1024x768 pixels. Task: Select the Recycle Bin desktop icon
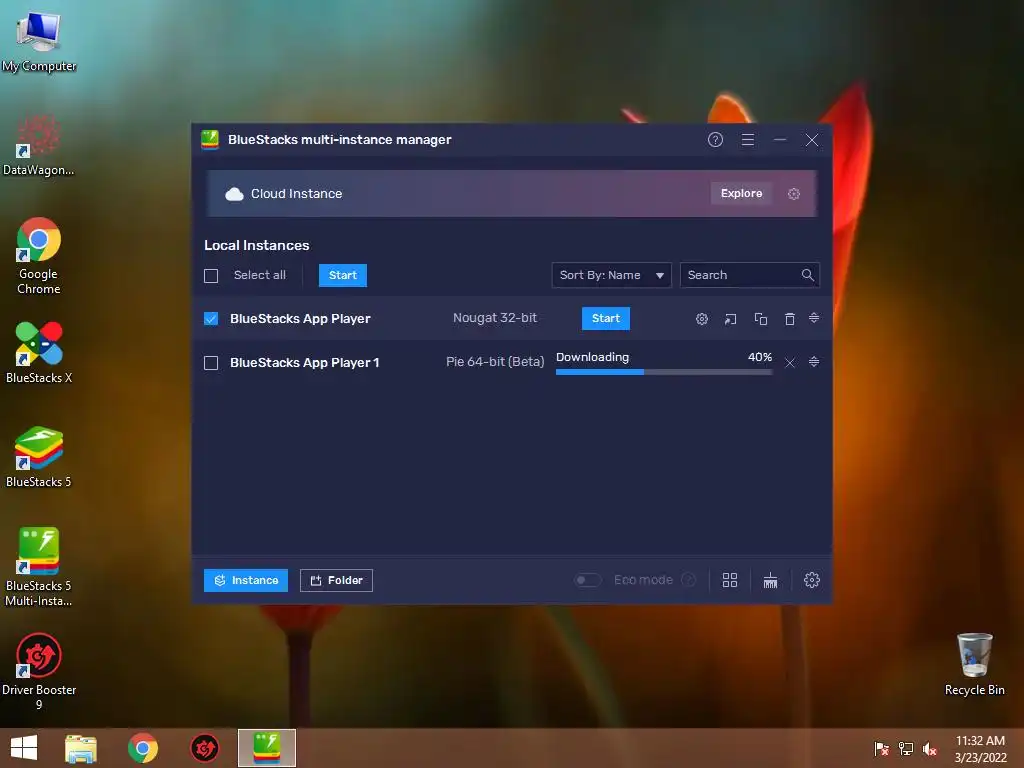pos(974,665)
